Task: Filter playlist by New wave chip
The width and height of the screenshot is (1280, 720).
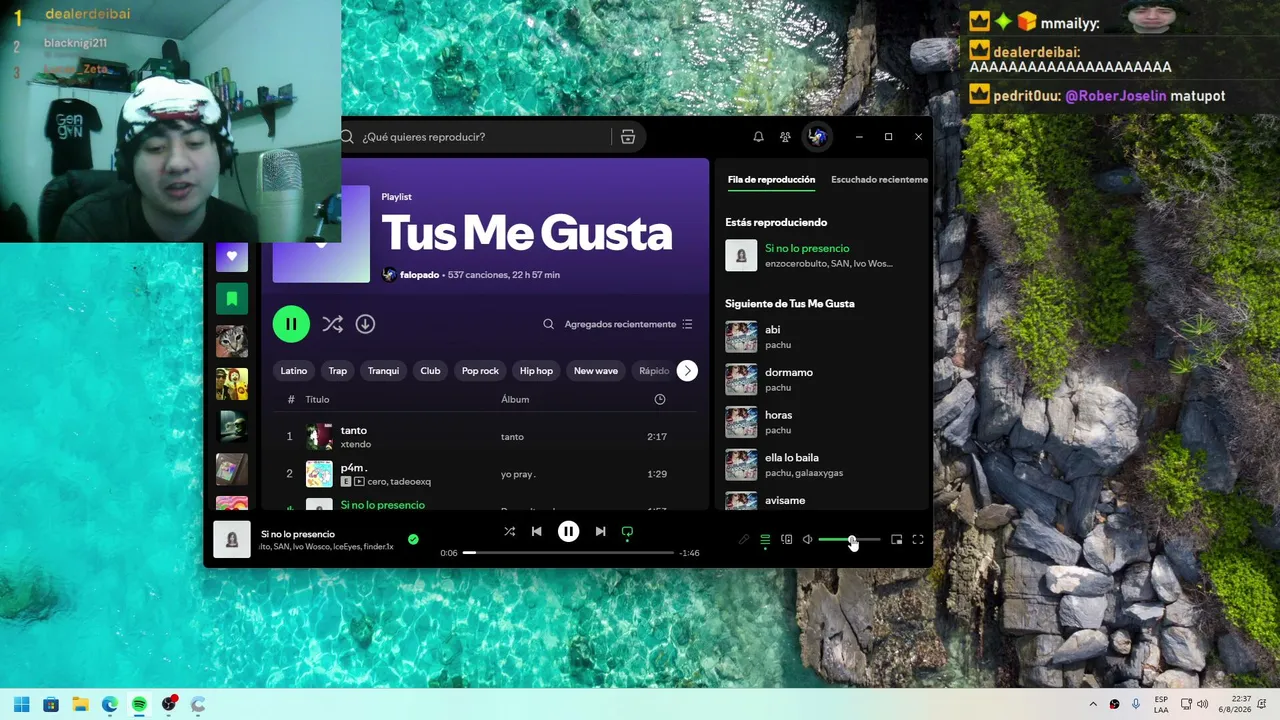Action: click(596, 371)
